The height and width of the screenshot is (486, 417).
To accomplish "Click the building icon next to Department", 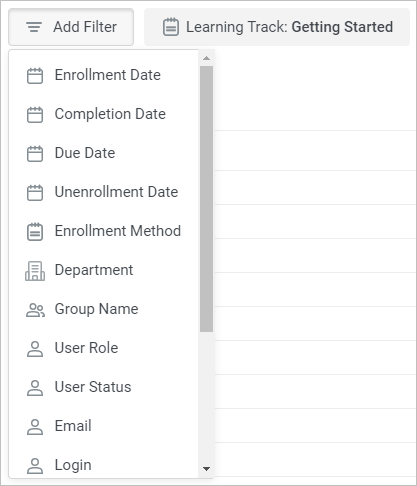I will coord(35,270).
